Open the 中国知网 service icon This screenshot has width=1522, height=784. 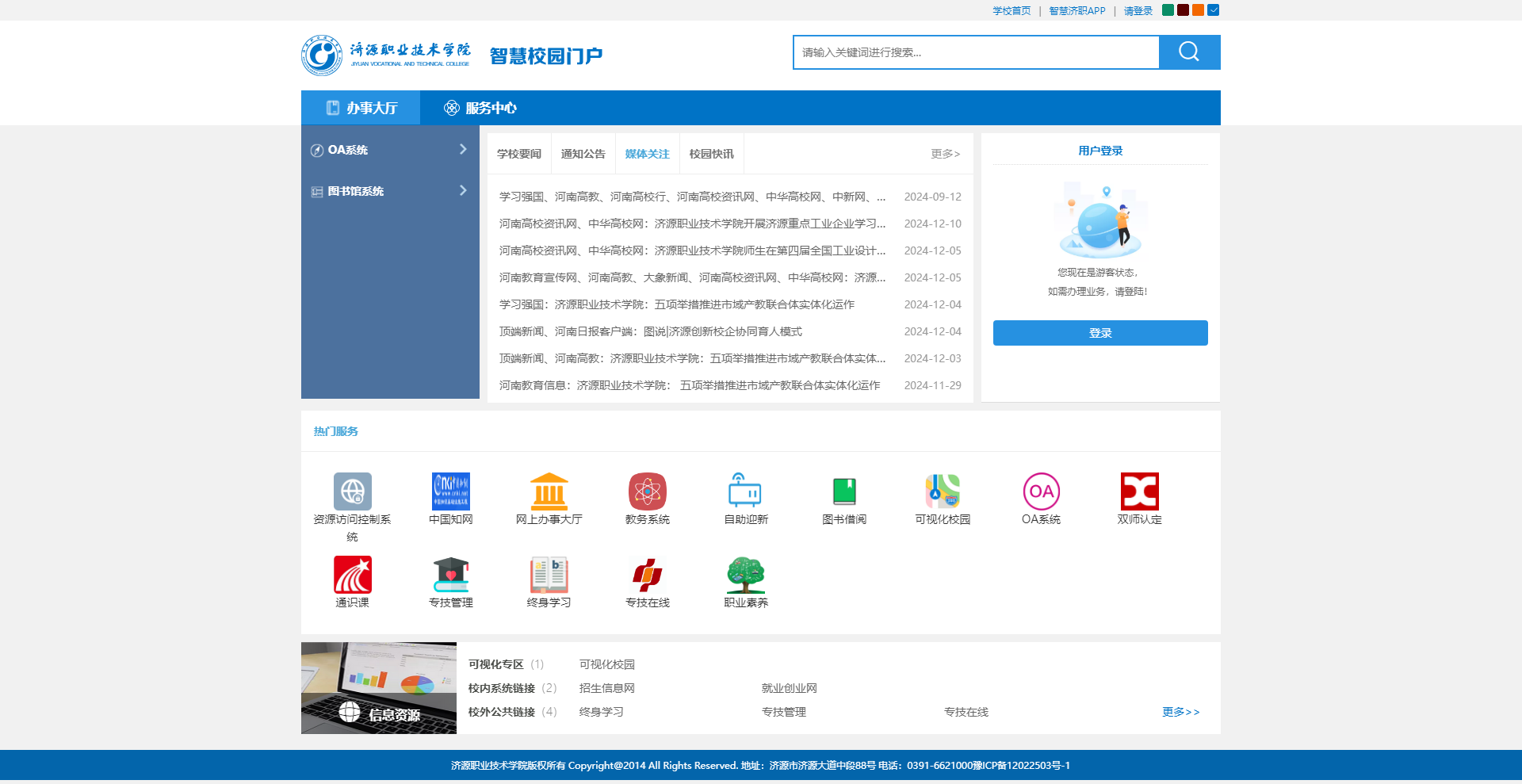tap(450, 491)
